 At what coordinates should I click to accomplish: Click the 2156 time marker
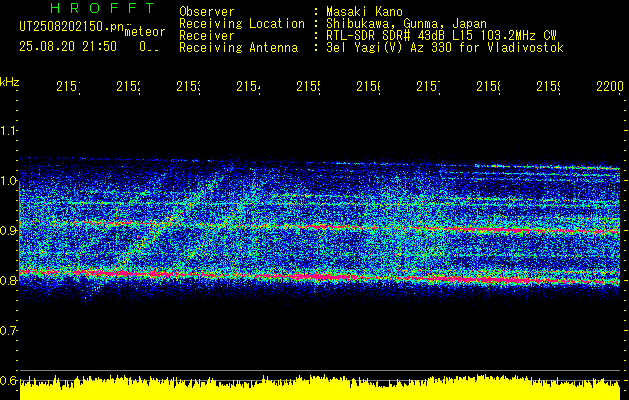[369, 87]
